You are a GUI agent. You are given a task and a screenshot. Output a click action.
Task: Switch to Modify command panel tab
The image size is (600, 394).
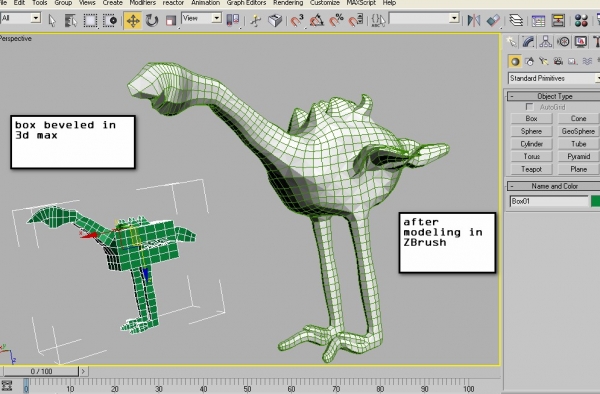pos(528,42)
